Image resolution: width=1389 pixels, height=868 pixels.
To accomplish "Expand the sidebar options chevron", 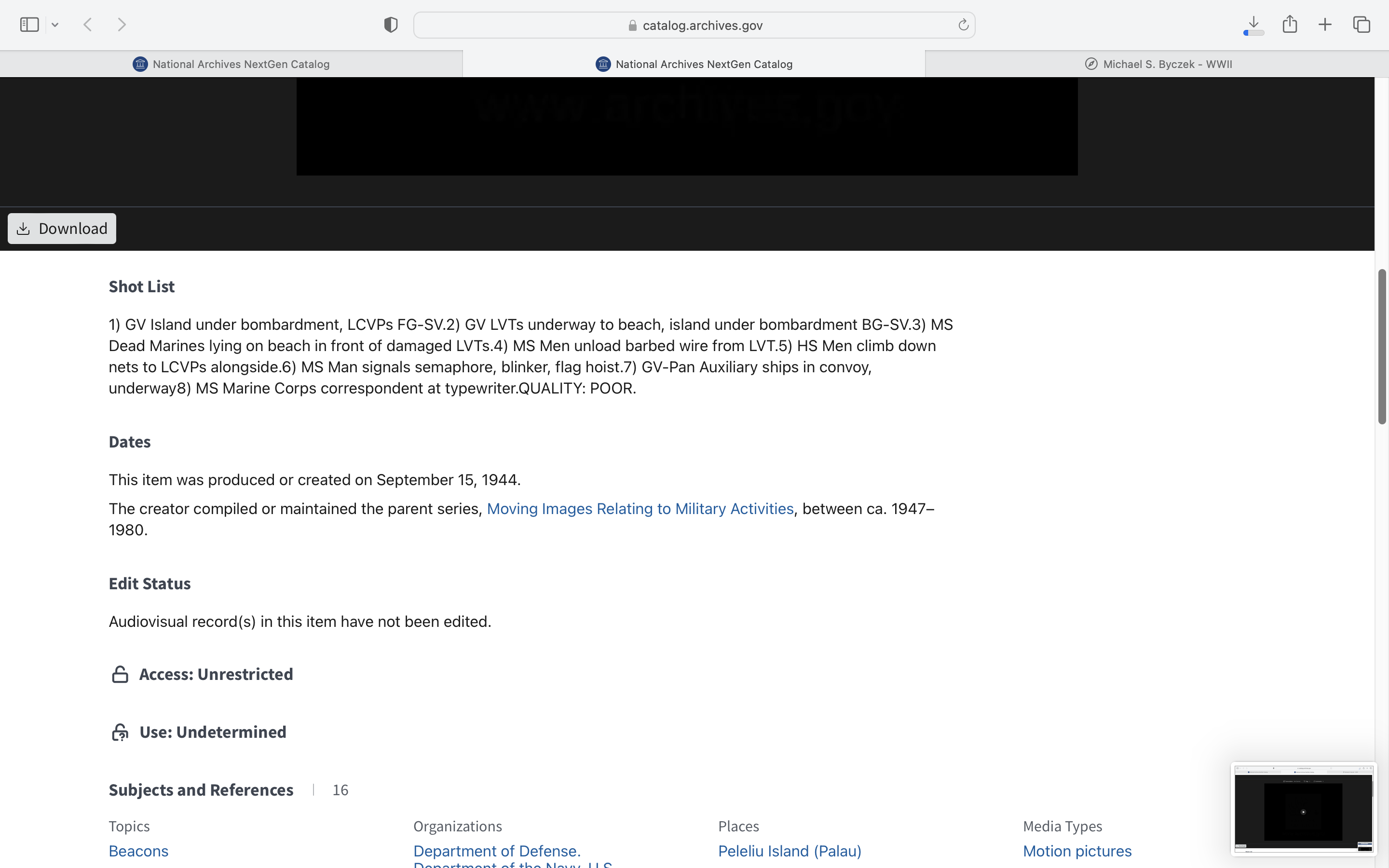I will click(x=55, y=25).
